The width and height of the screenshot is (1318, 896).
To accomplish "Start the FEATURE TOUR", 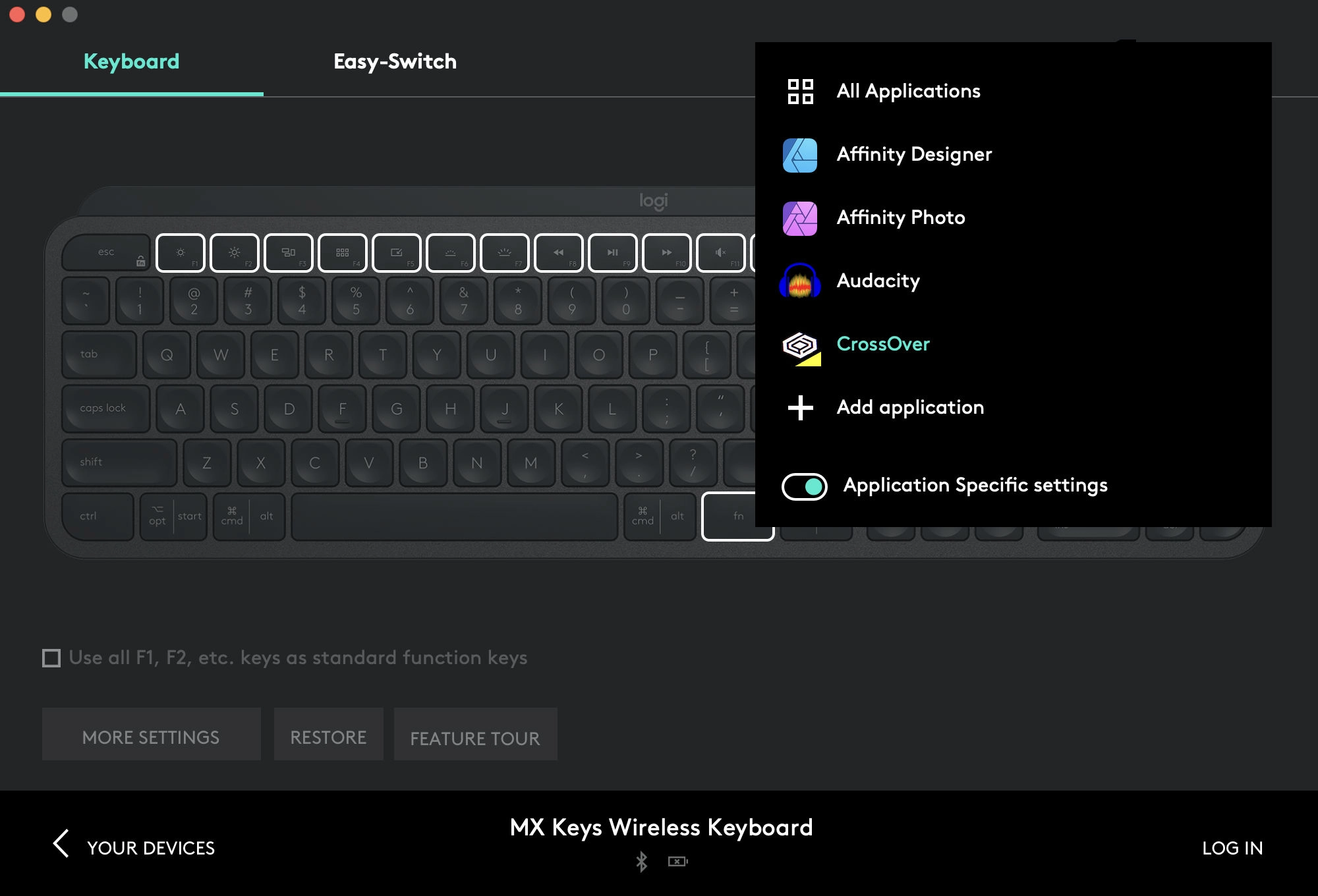I will 475,734.
